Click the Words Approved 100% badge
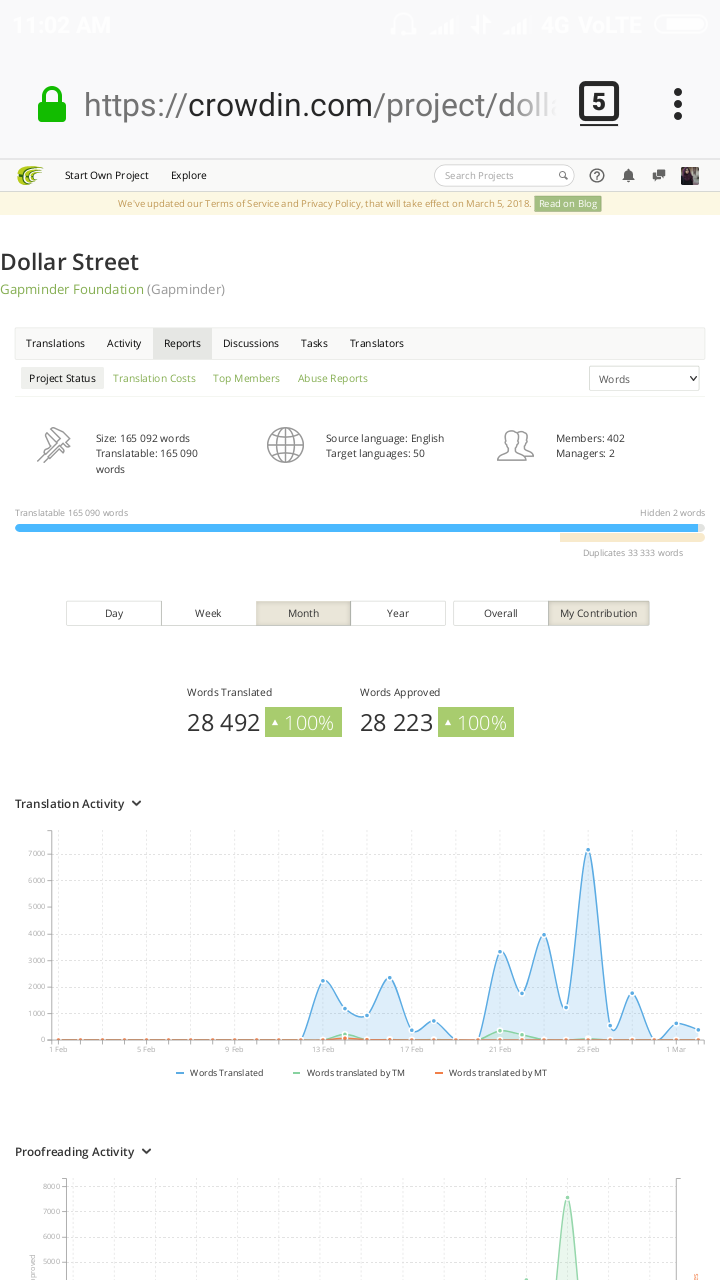This screenshot has height=1280, width=720. [x=476, y=722]
